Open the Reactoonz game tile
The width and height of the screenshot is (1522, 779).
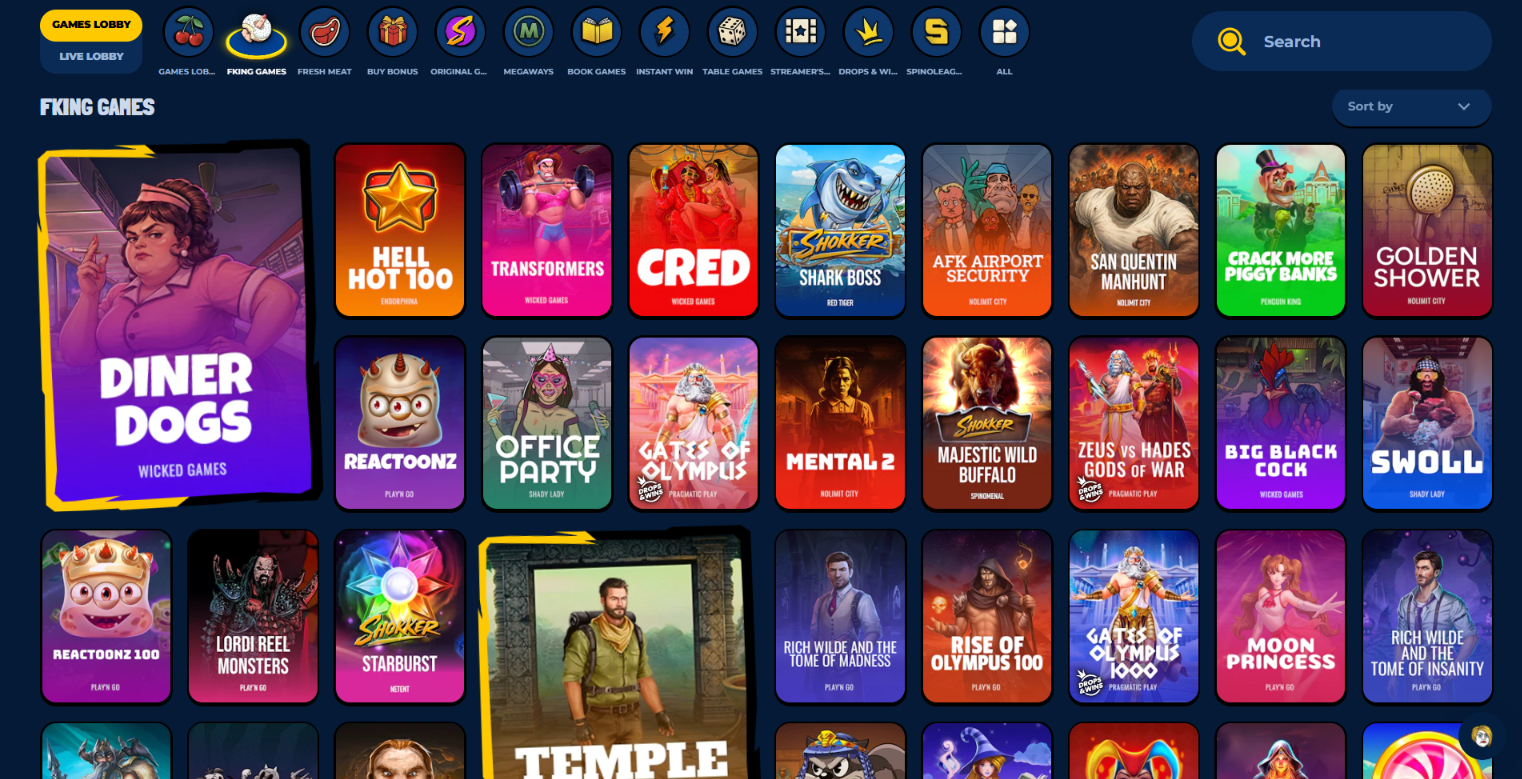400,423
